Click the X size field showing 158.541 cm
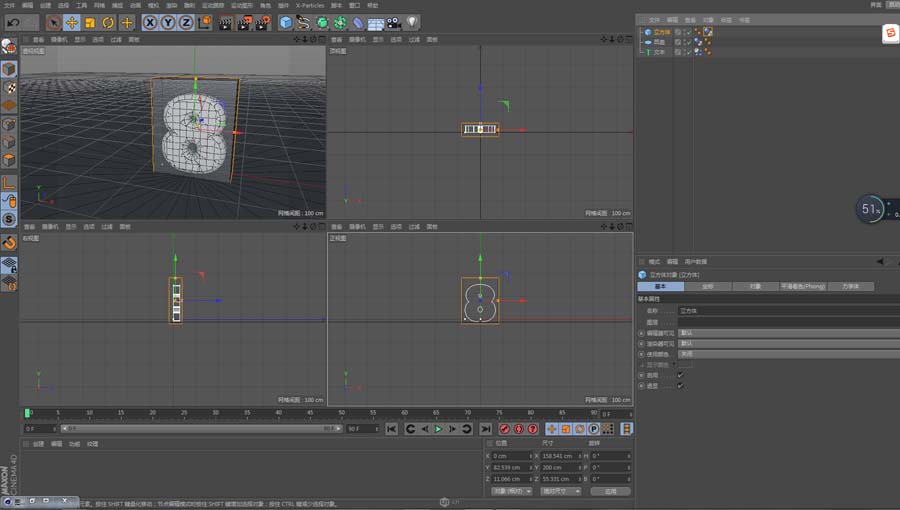This screenshot has width=900, height=510. pos(560,455)
